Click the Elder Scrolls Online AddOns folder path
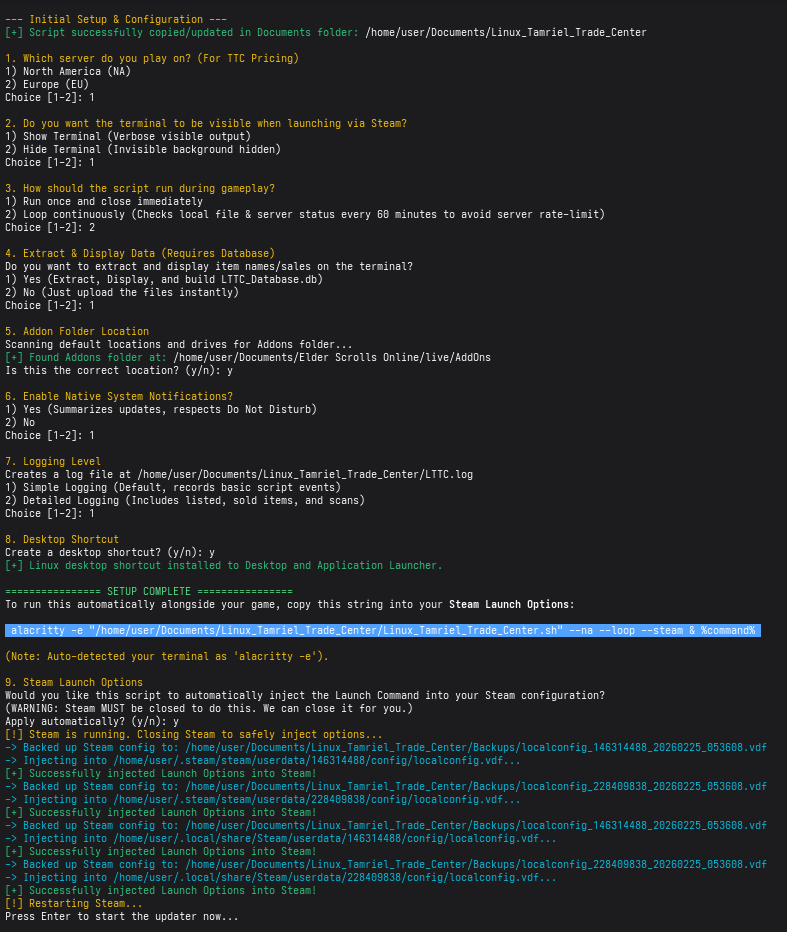 (331, 357)
